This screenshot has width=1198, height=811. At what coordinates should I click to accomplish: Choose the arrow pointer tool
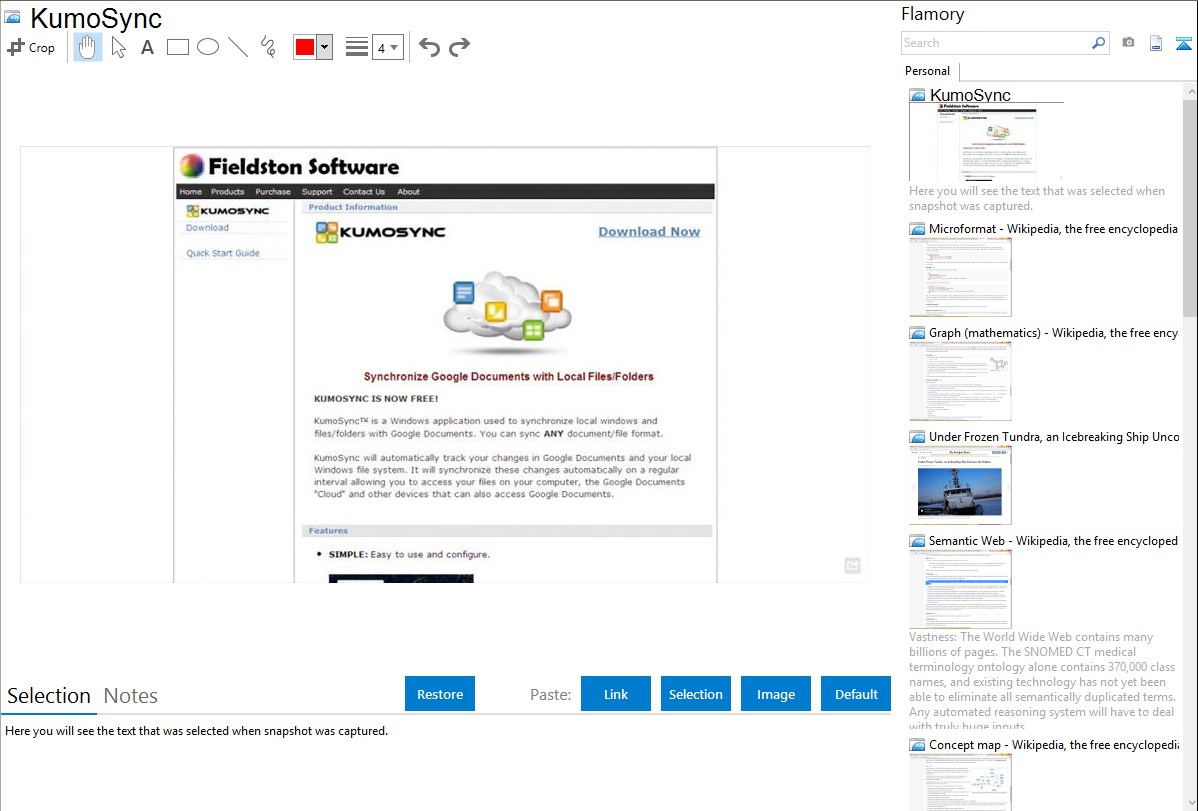[x=118, y=47]
